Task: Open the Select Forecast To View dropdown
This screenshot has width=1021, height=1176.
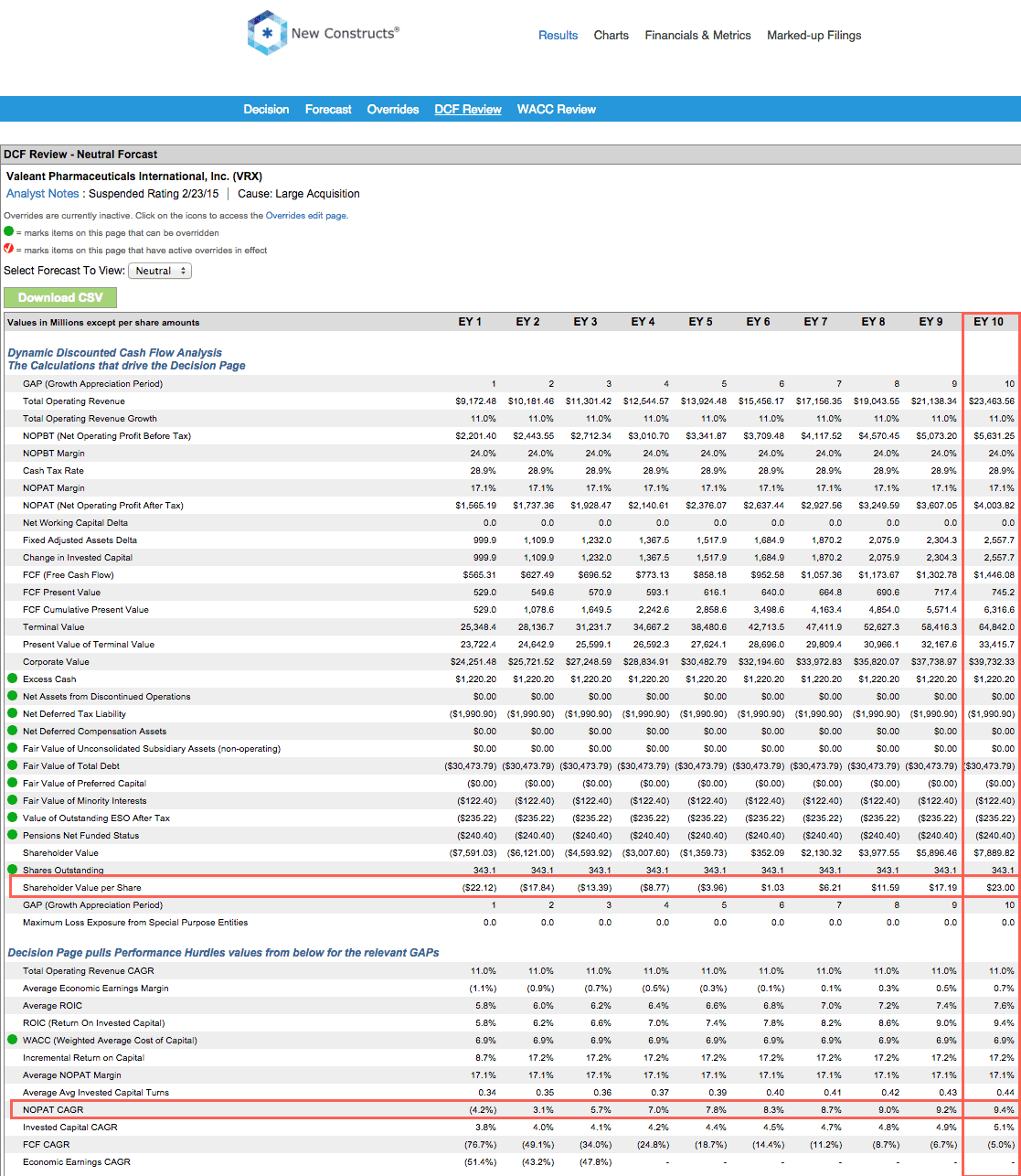Action: pos(160,271)
